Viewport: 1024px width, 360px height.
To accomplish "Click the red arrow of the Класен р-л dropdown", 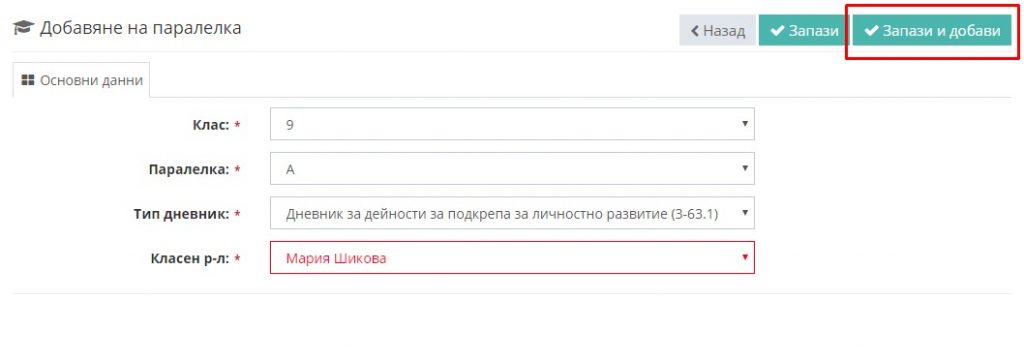I will tap(744, 257).
